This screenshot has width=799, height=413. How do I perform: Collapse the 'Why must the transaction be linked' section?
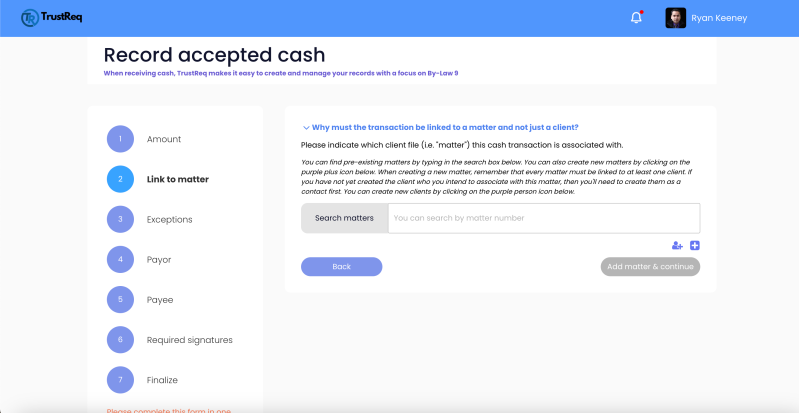(x=440, y=127)
